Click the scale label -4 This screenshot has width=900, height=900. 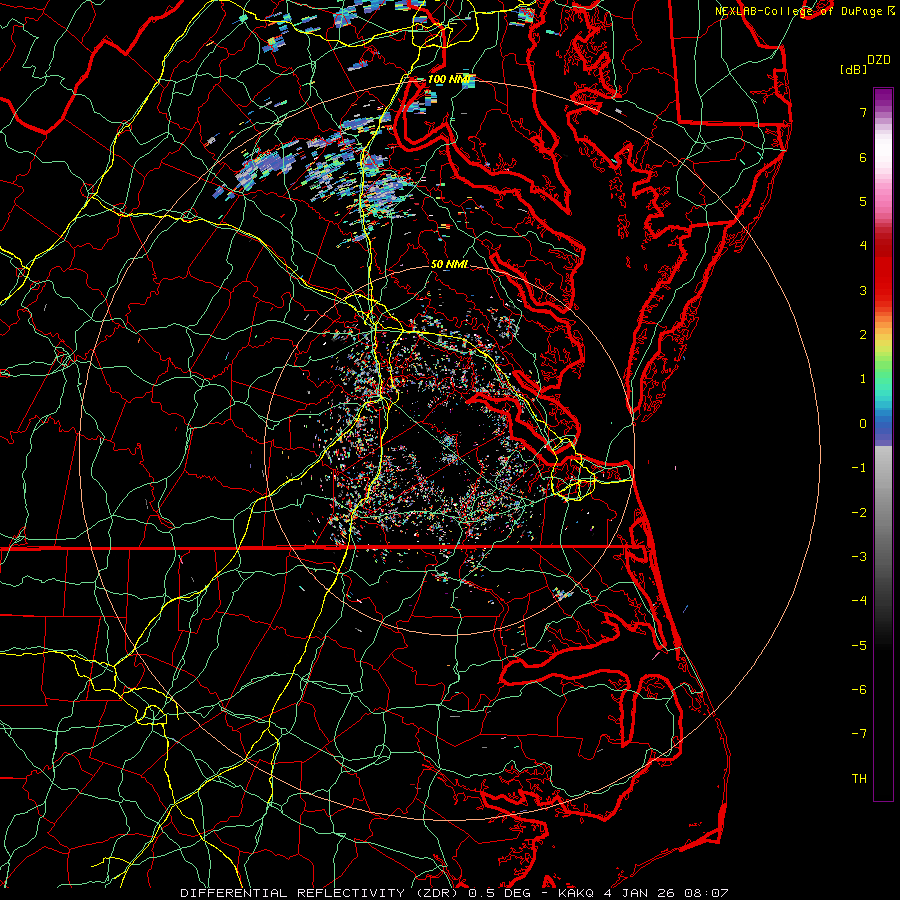859,601
